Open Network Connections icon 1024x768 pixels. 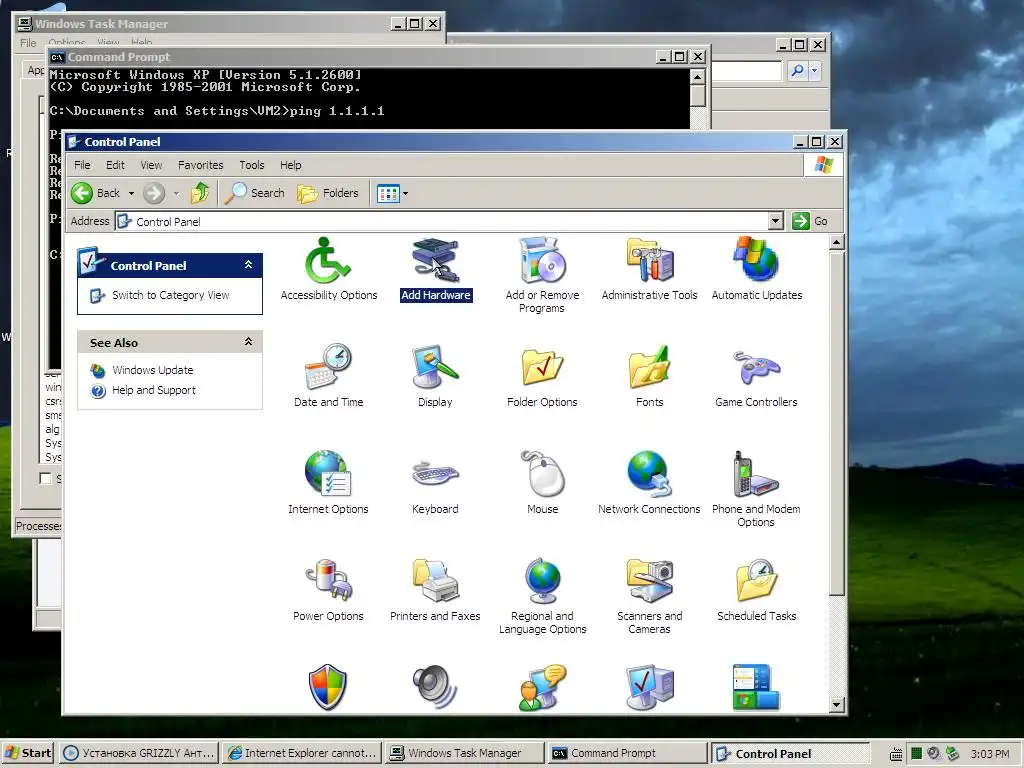click(649, 483)
